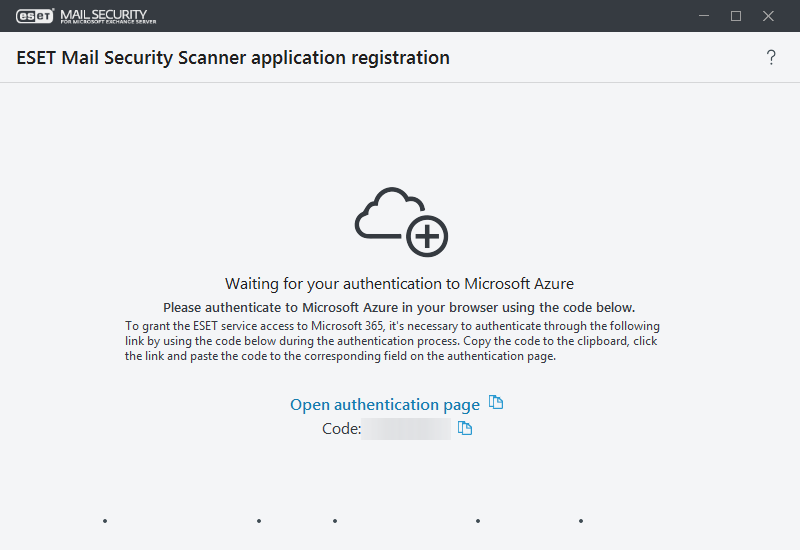Click the cloud with plus sign icon

[401, 221]
